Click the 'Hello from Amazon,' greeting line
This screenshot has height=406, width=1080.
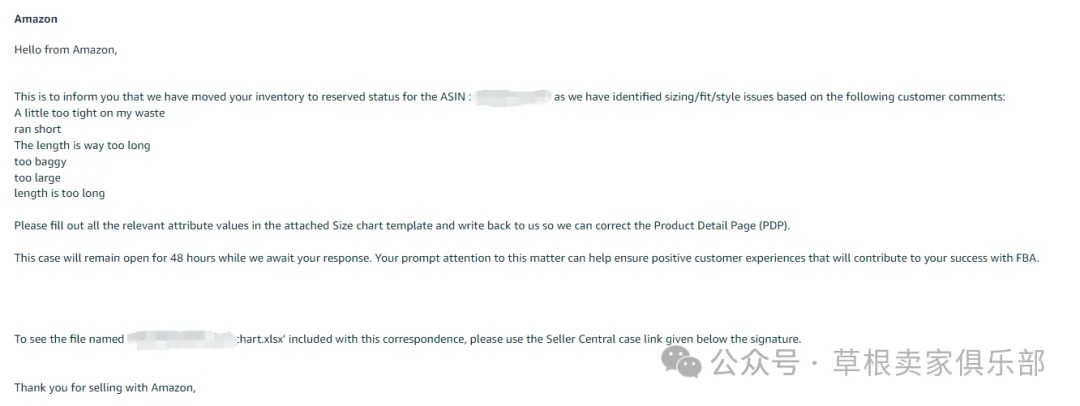tap(65, 50)
